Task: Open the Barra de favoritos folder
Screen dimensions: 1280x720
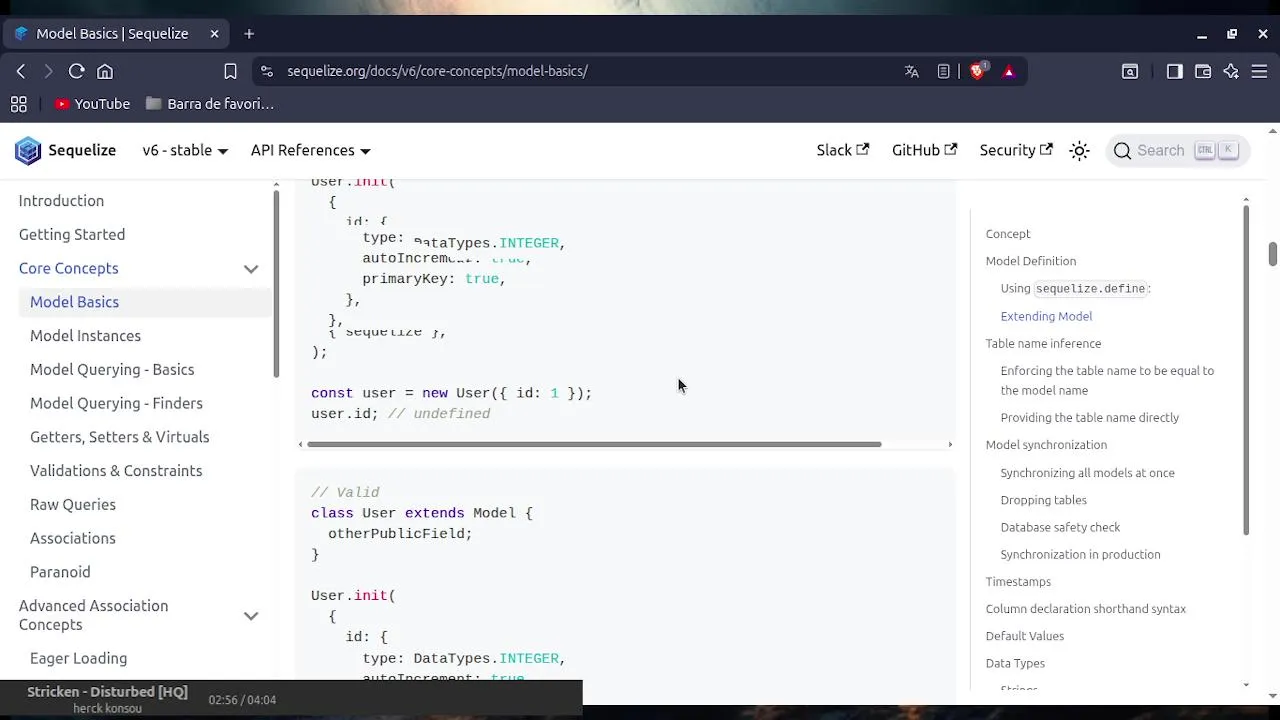Action: click(x=210, y=104)
